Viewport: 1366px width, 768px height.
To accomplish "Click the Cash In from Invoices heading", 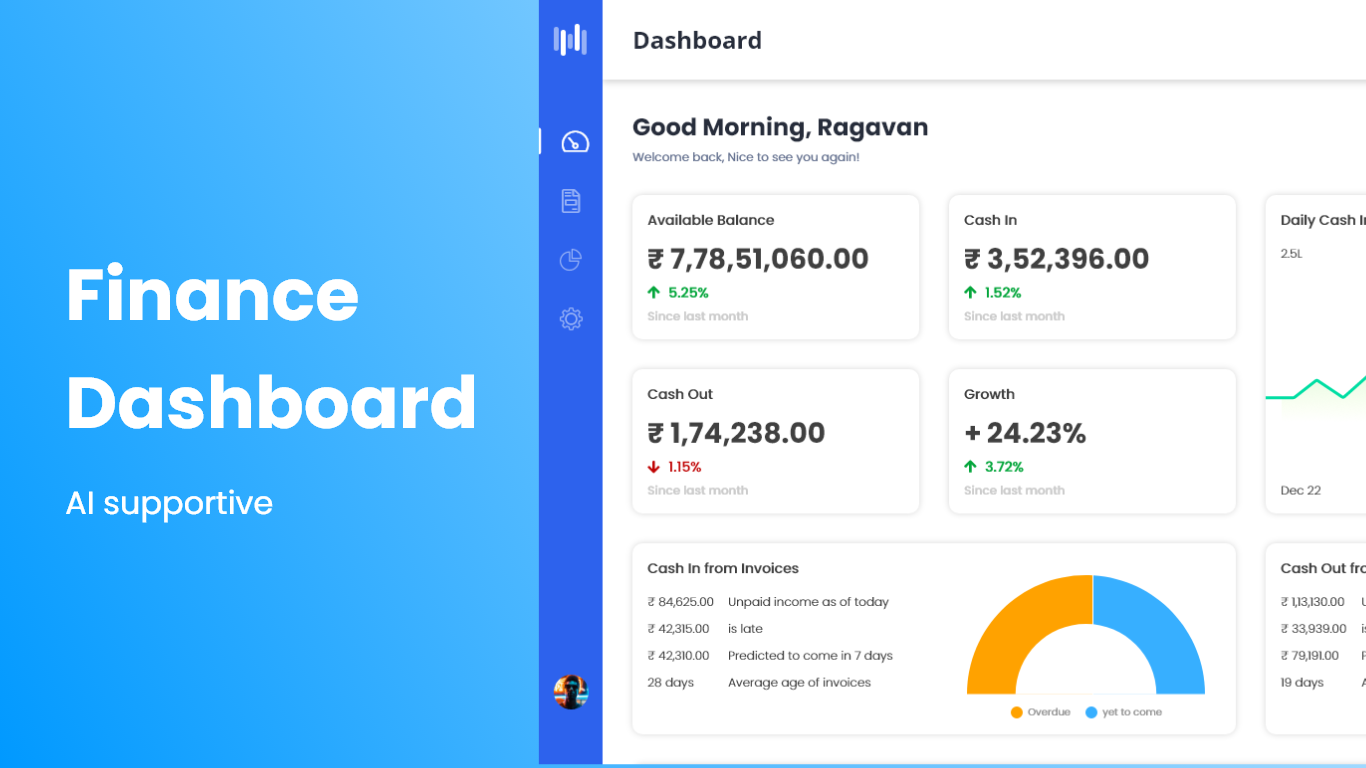I will (723, 568).
